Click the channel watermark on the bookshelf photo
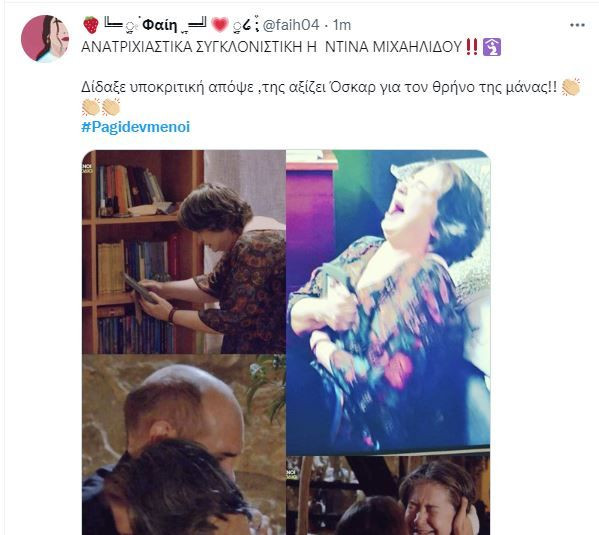599x535 pixels. (87, 169)
